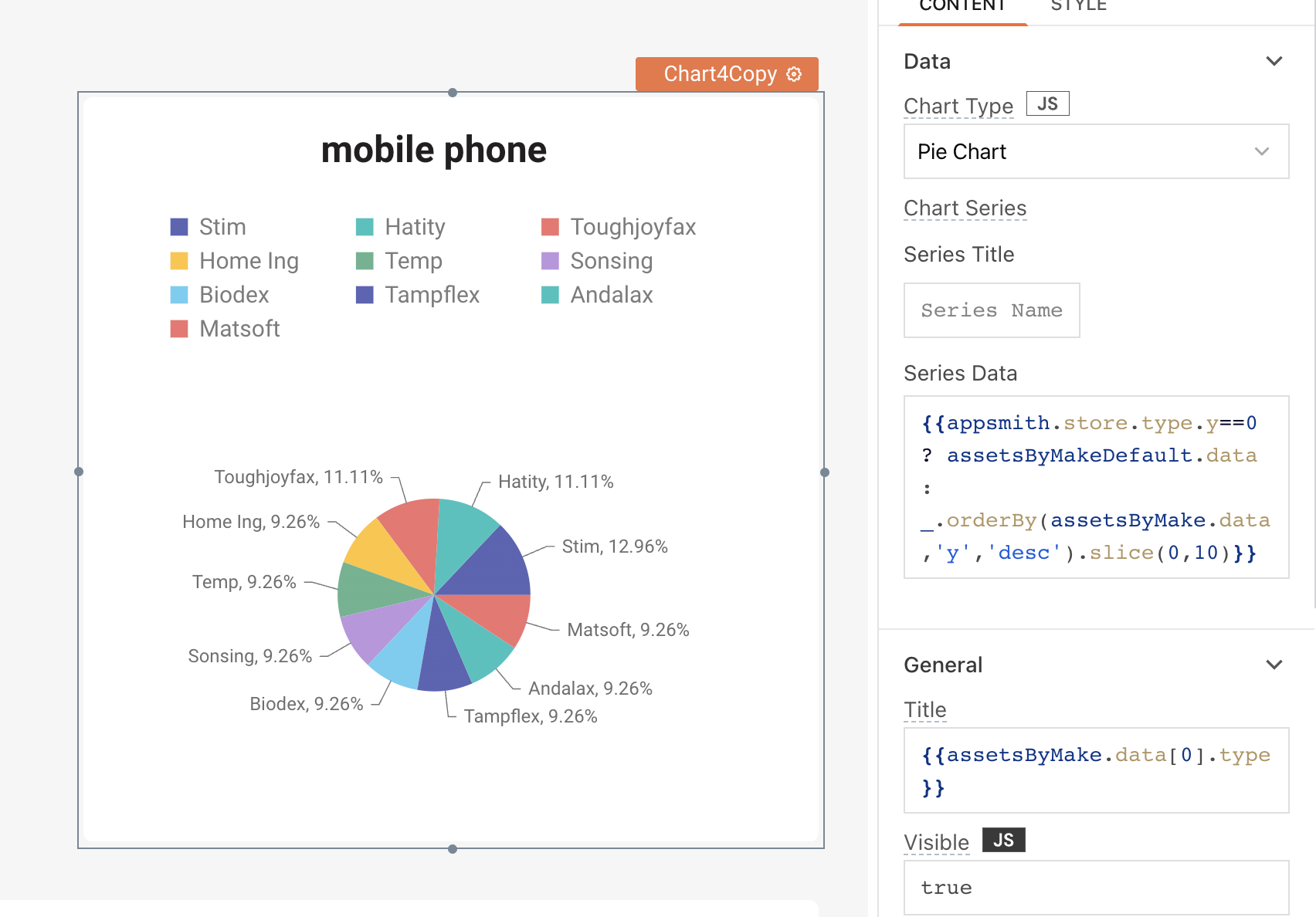
Task: Switch to the Content tab
Action: pos(962,7)
